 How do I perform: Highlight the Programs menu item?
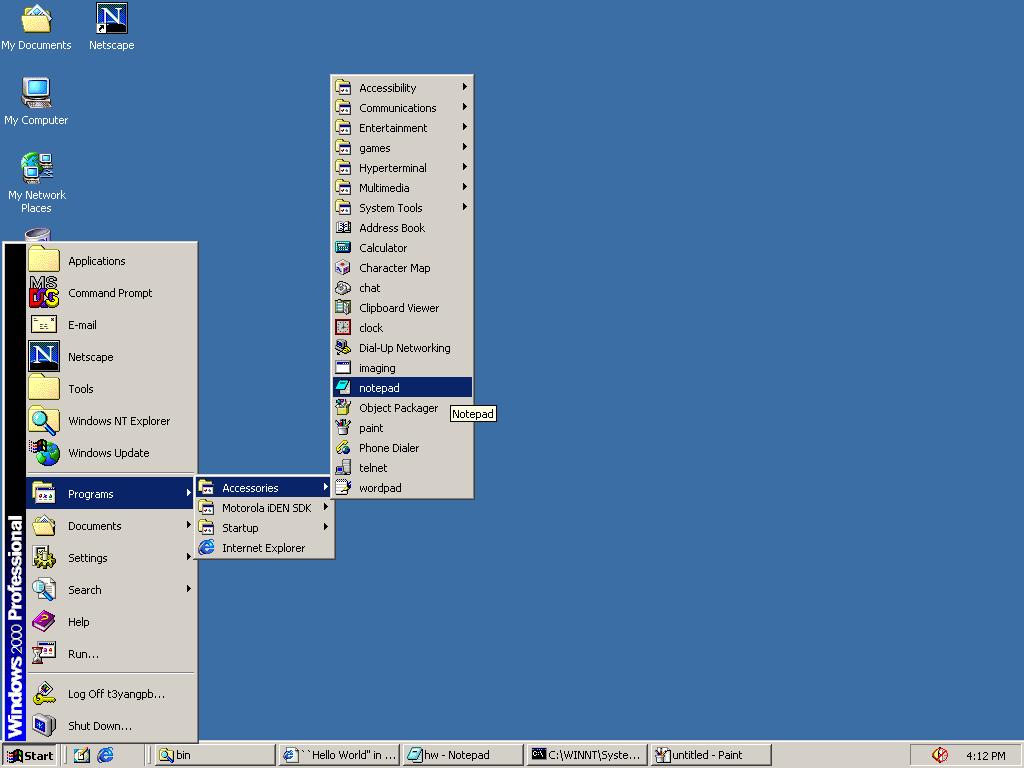coord(111,494)
